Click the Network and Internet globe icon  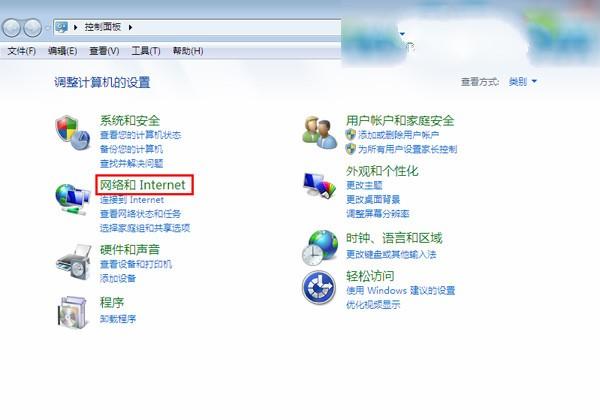[72, 199]
